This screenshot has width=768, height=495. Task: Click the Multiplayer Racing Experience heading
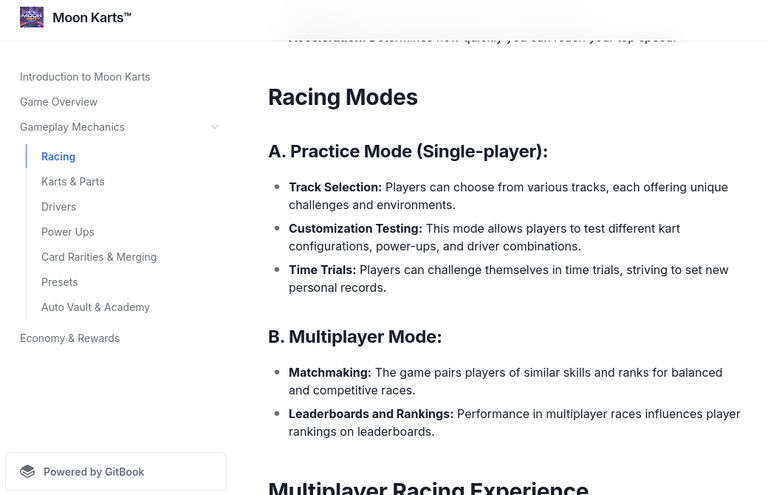pos(429,488)
